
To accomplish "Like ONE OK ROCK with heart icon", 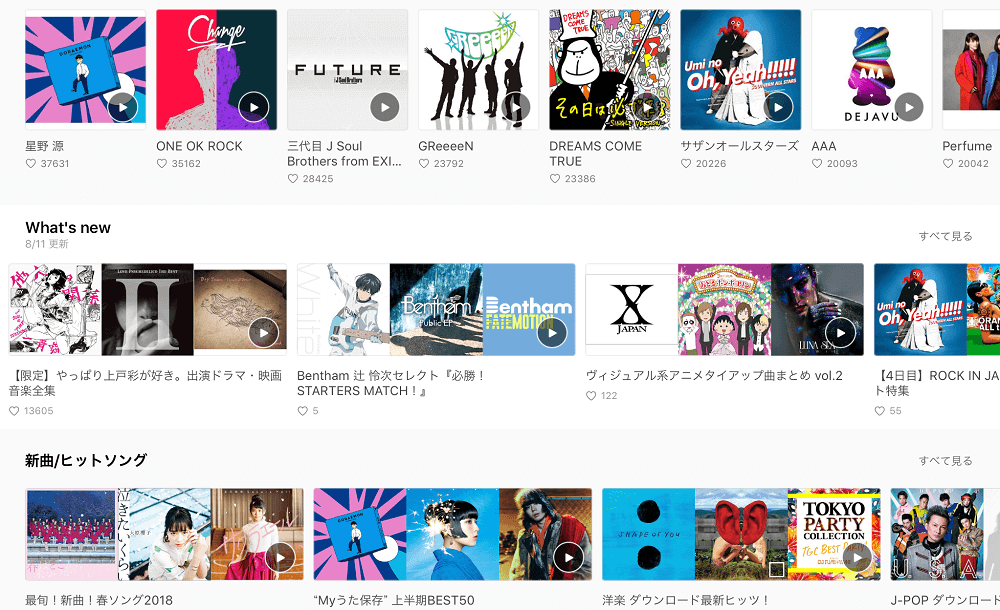I will [162, 163].
